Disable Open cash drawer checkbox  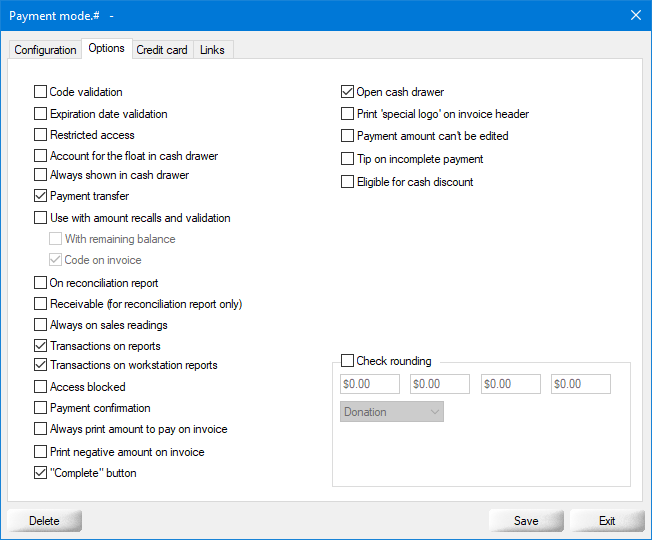click(x=348, y=92)
